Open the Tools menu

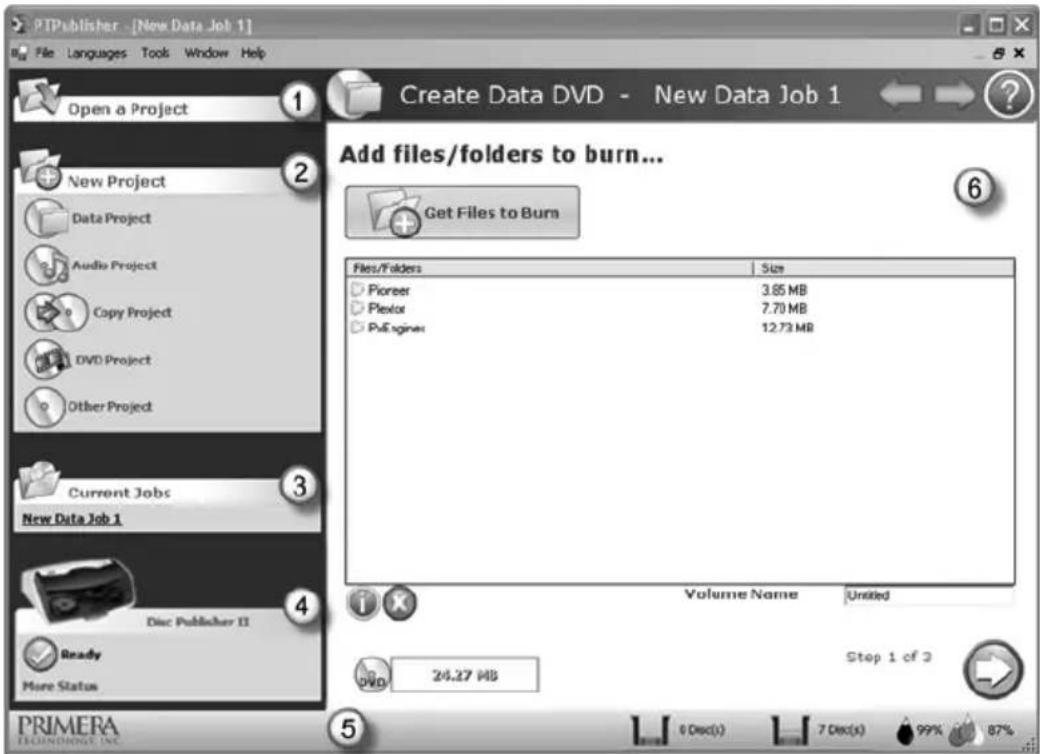click(x=155, y=53)
